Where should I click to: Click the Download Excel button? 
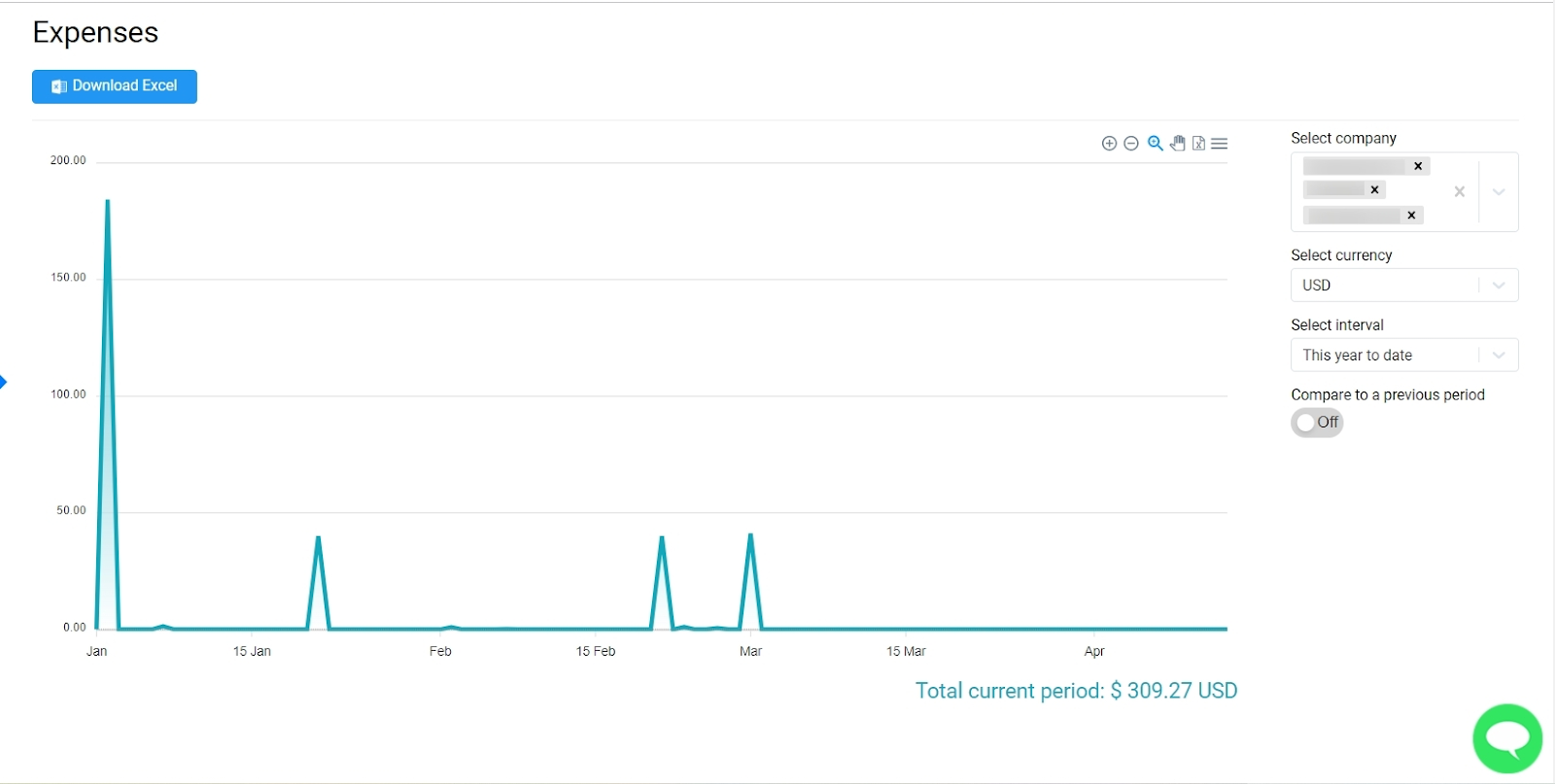(115, 86)
